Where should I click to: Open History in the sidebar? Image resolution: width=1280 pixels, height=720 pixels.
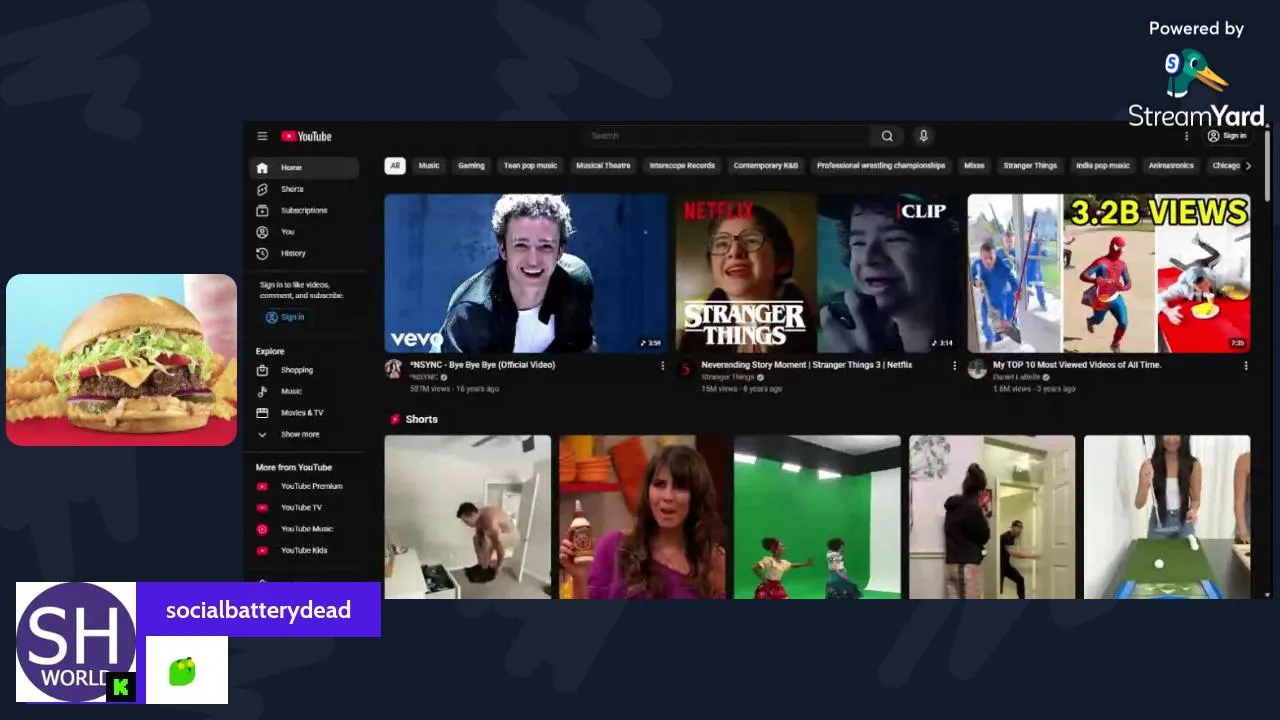click(x=304, y=254)
